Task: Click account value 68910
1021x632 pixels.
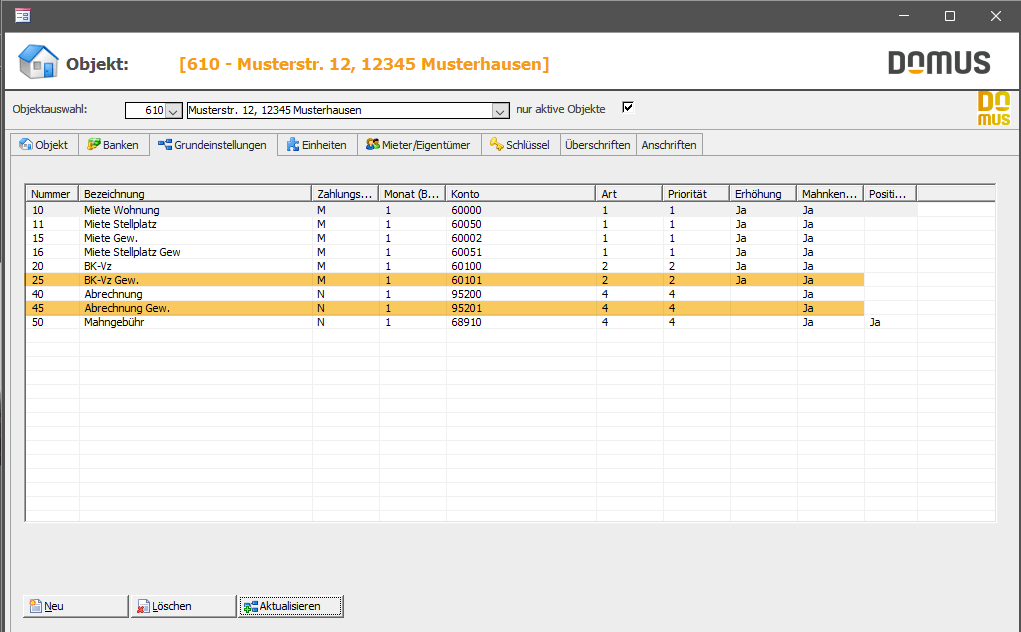Action: click(466, 322)
